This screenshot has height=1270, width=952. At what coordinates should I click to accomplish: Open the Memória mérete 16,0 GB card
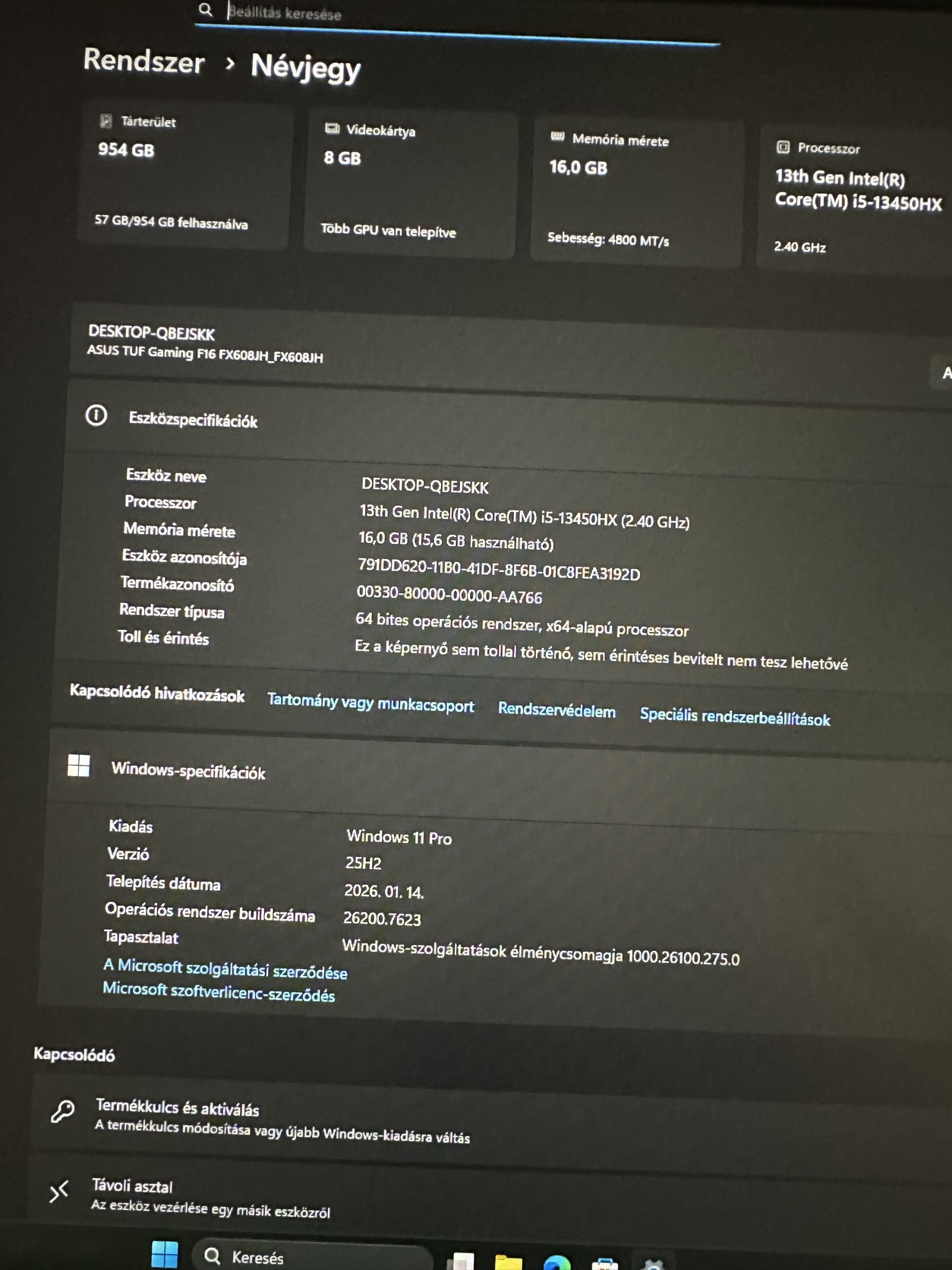(x=636, y=191)
